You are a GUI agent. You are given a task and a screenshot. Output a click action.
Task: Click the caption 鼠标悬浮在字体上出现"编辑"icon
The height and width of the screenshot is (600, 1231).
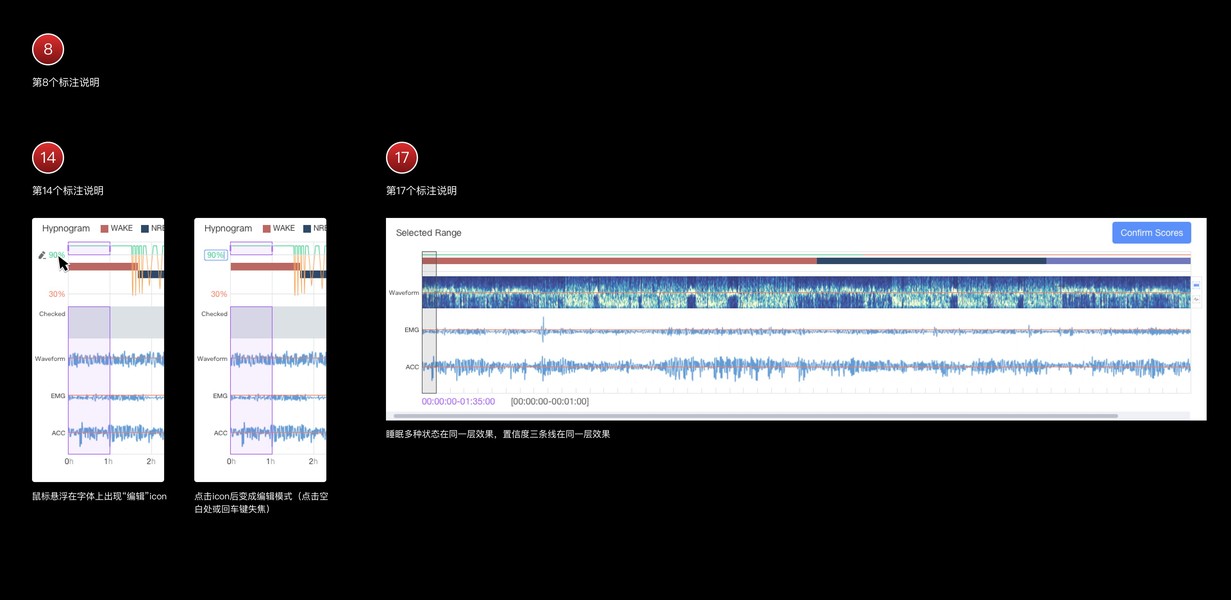[99, 496]
